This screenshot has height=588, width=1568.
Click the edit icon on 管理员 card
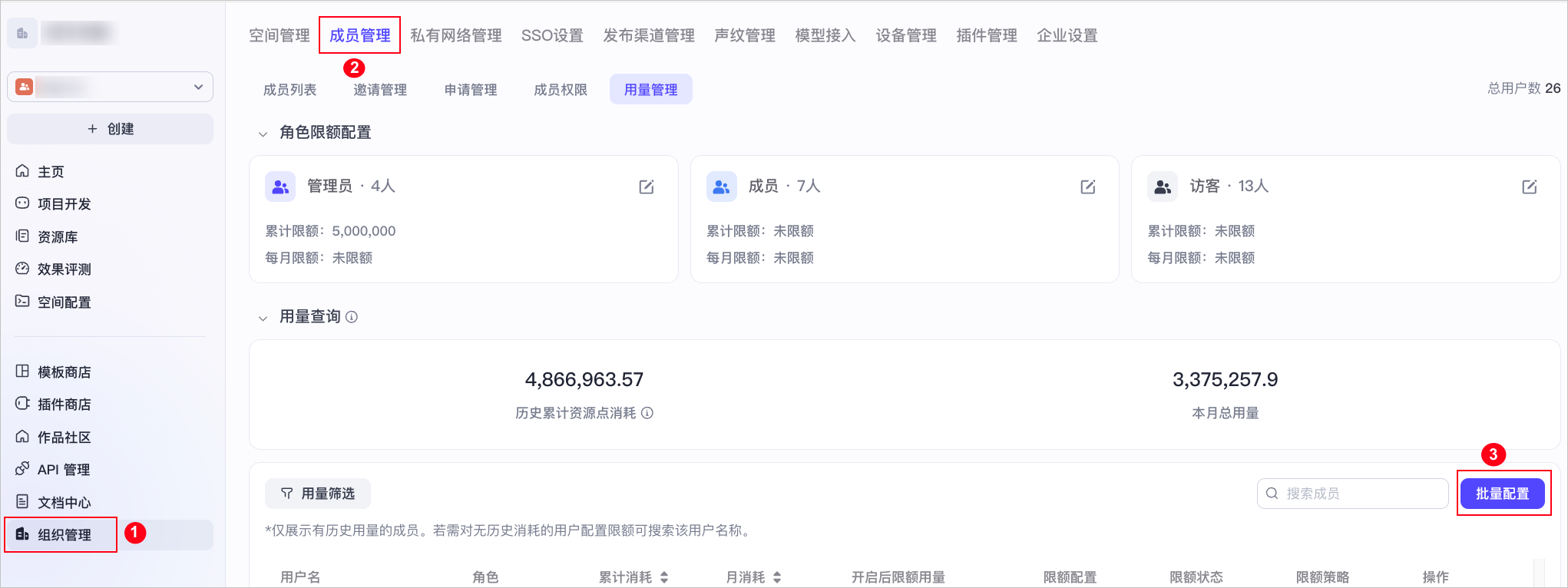tap(647, 187)
